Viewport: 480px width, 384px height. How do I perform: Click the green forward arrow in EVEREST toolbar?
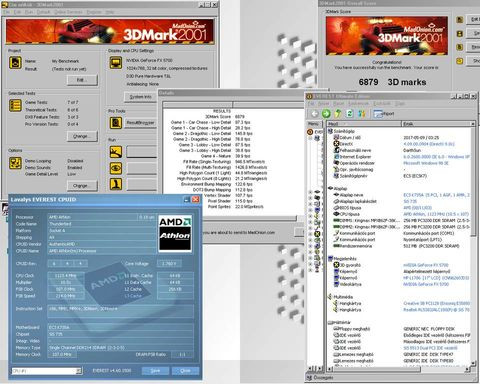pyautogui.click(x=326, y=113)
